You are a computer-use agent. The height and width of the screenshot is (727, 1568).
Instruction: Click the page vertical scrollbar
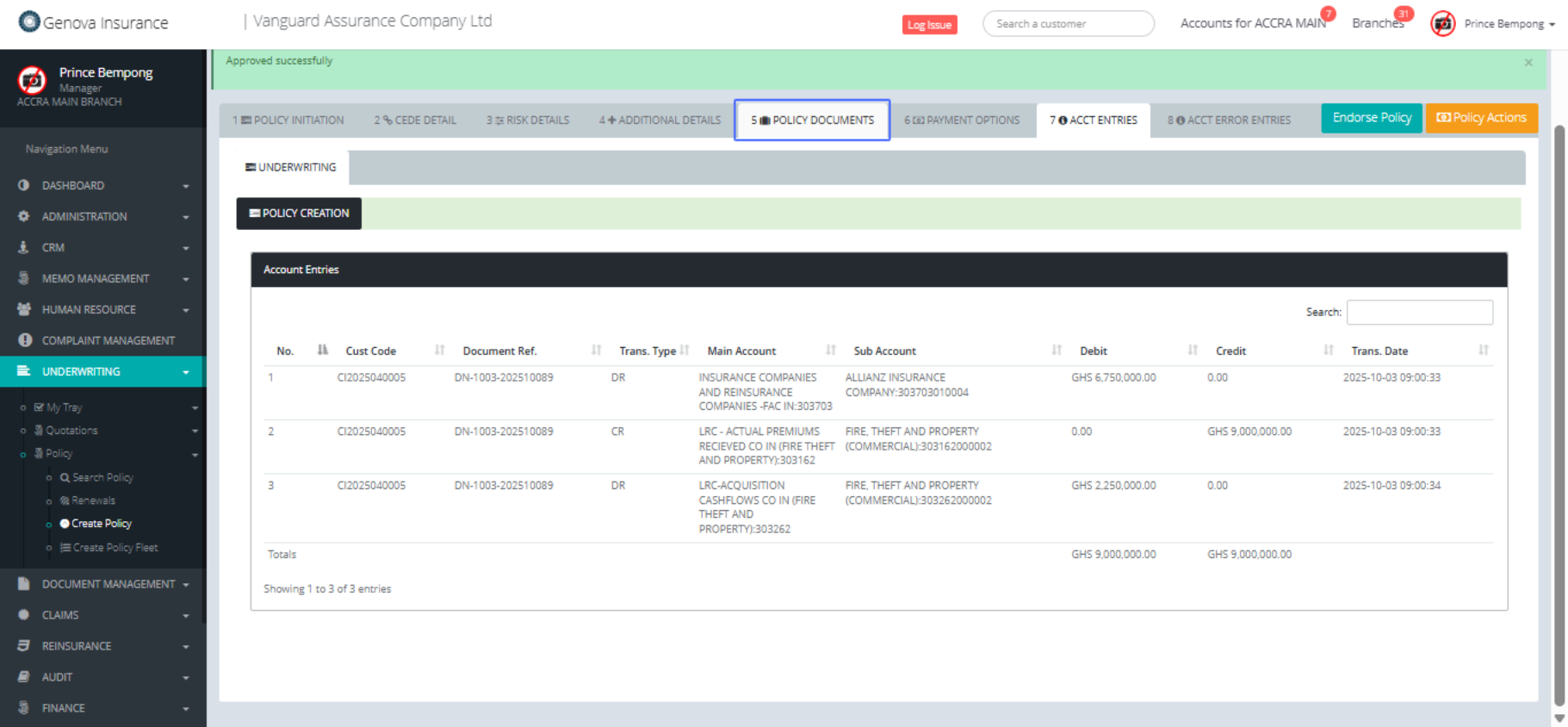coord(1559,413)
